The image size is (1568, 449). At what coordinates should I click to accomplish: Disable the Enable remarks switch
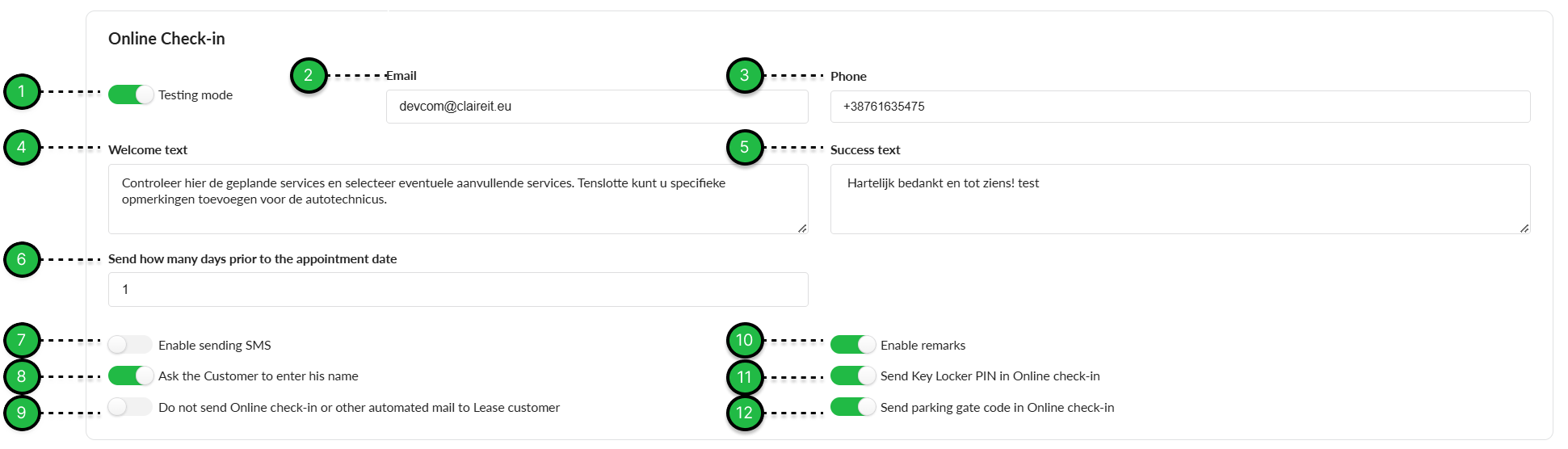point(853,345)
